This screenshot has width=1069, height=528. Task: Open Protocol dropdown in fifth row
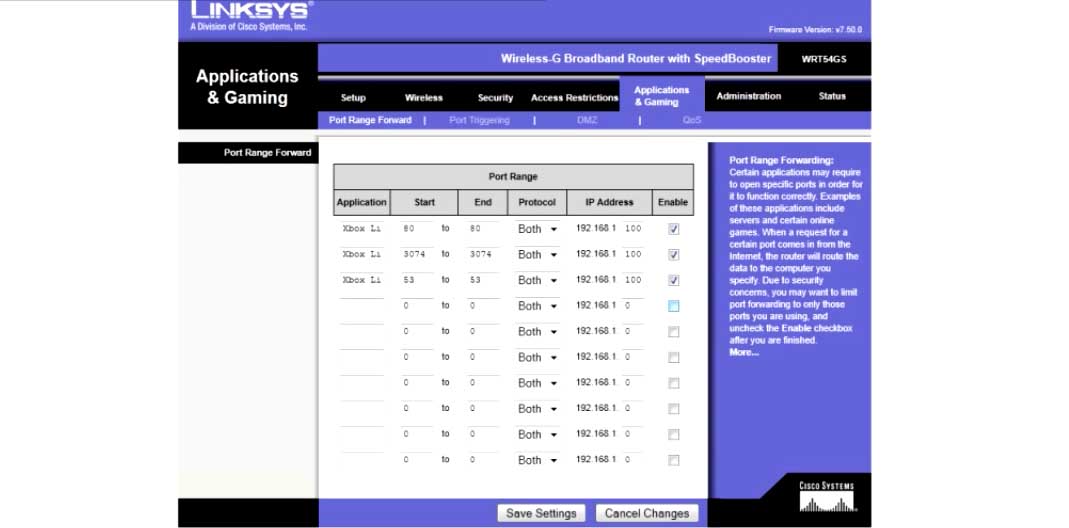point(537,332)
